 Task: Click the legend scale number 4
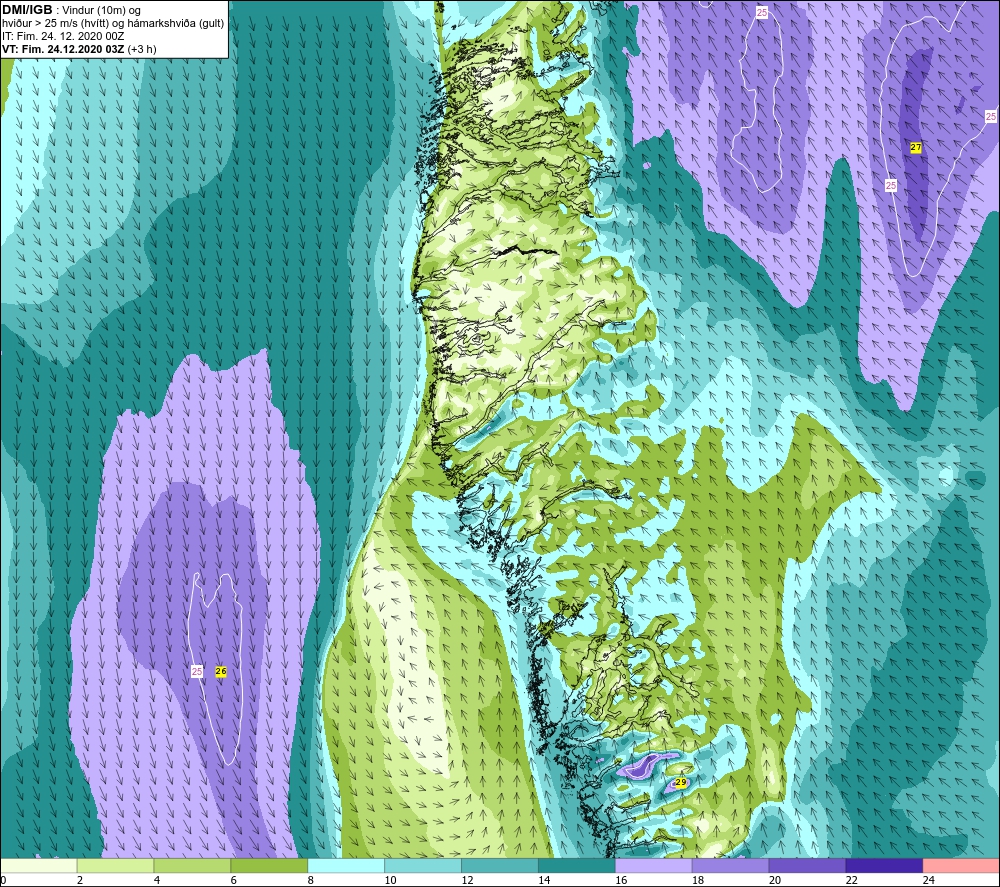[157, 880]
